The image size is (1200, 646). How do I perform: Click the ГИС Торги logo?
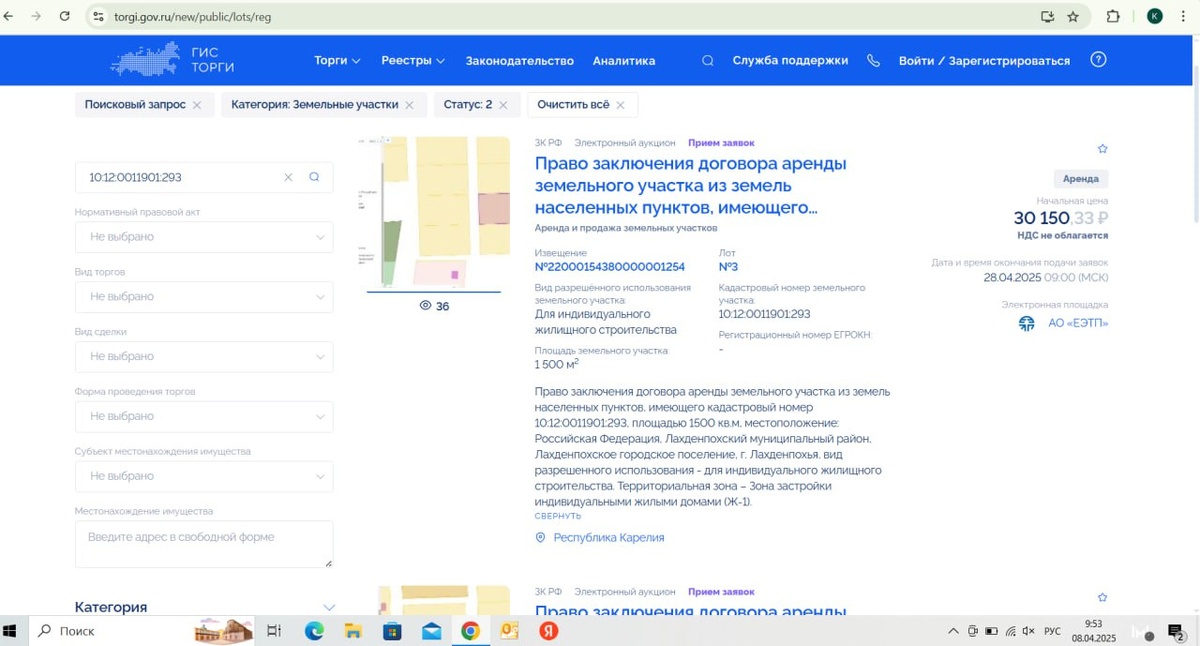click(172, 60)
